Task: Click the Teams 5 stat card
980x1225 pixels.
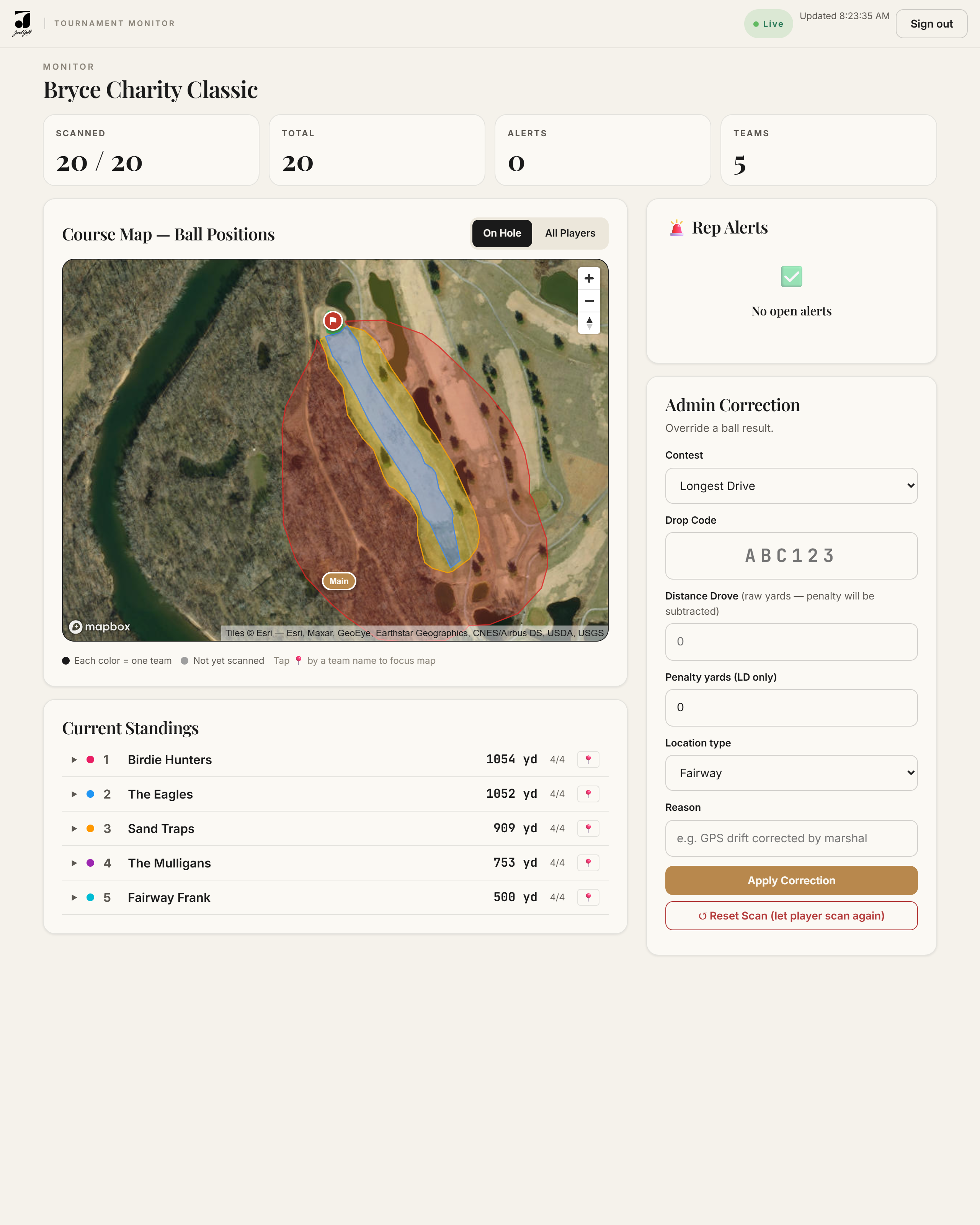Action: (828, 150)
